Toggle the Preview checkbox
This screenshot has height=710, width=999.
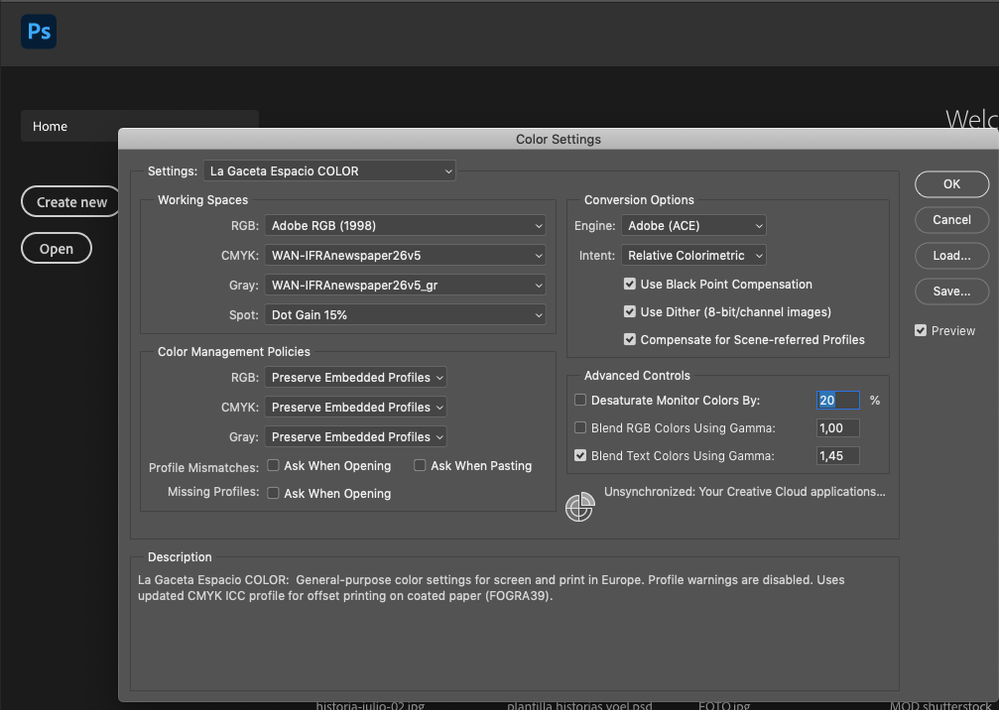pyautogui.click(x=921, y=330)
